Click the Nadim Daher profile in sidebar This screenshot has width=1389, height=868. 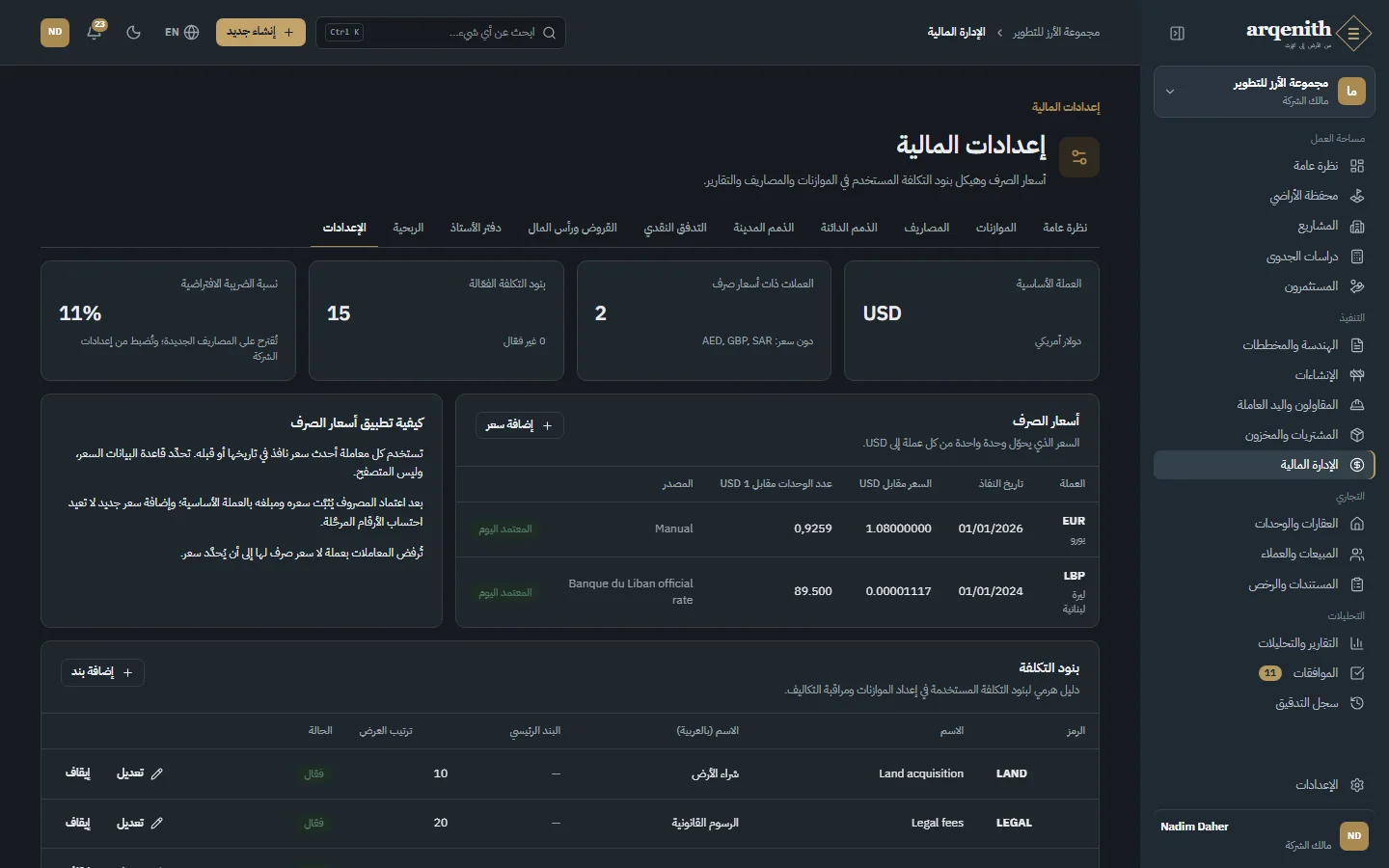[x=1264, y=835]
